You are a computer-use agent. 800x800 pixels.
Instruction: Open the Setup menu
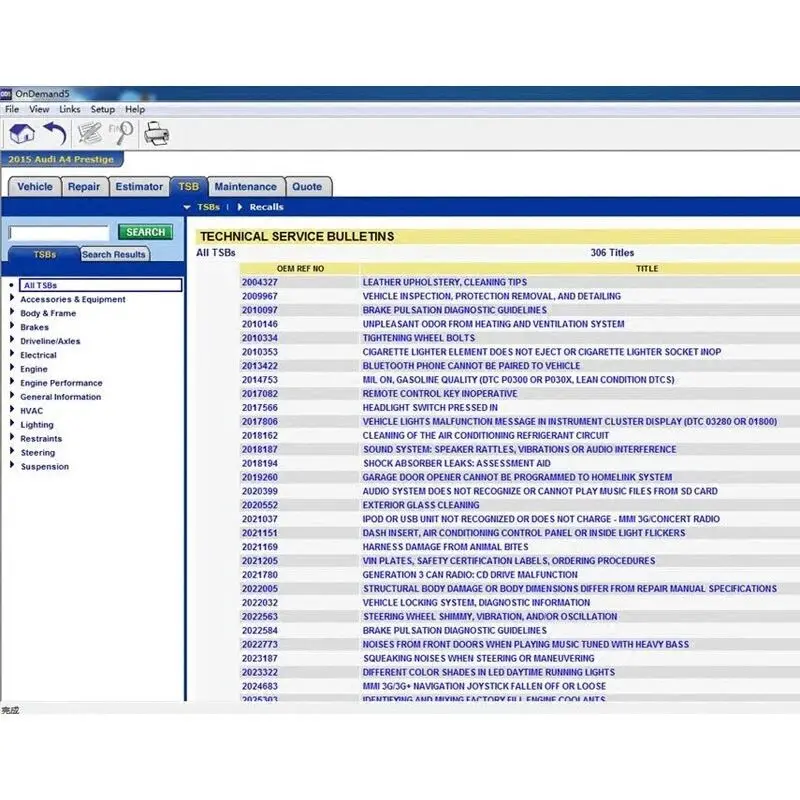pyautogui.click(x=101, y=109)
